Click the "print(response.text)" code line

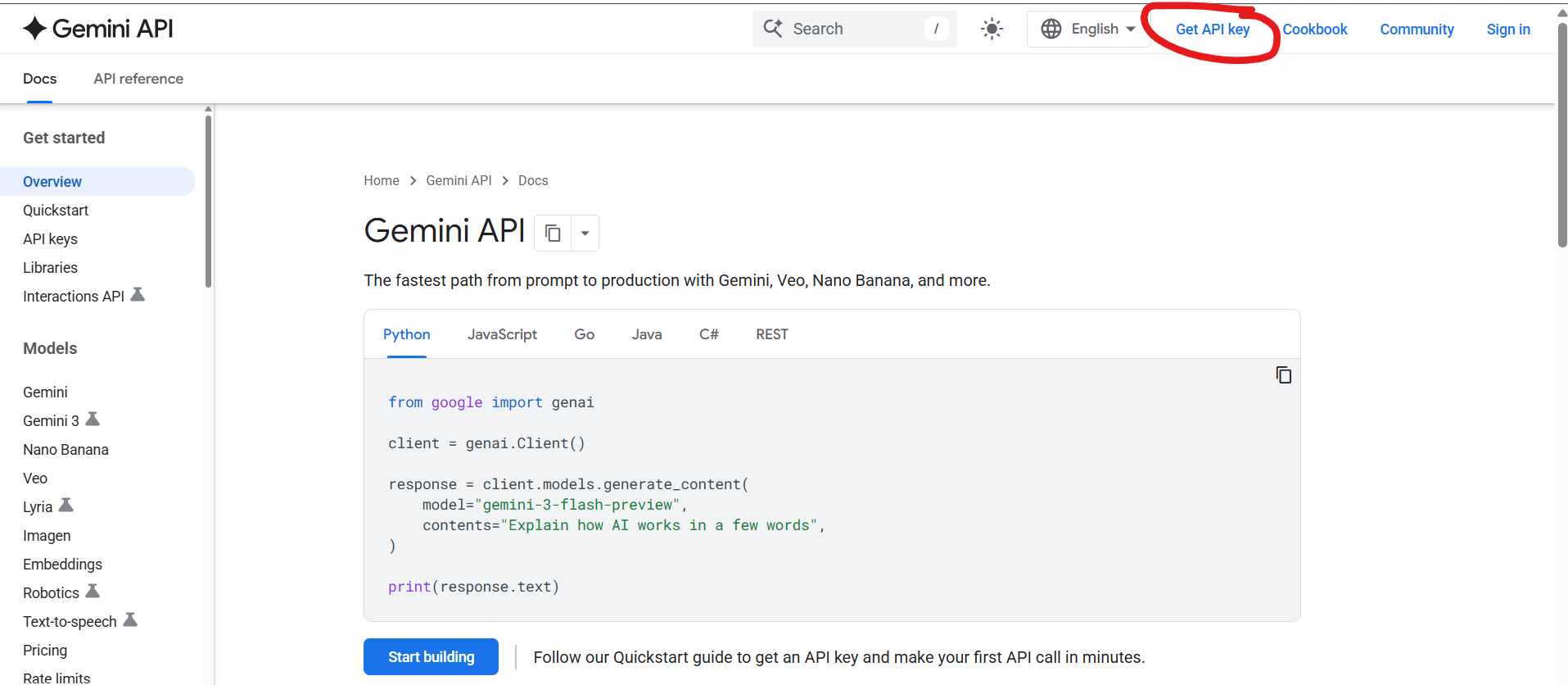473,587
